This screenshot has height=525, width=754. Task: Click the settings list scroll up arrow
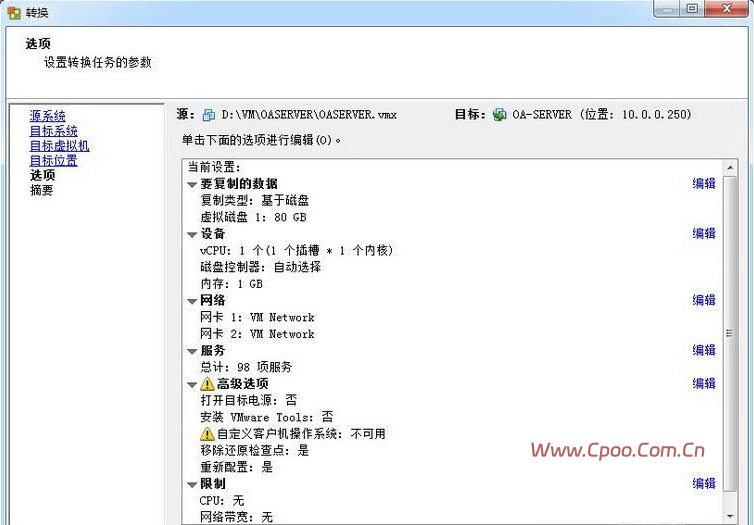(730, 168)
